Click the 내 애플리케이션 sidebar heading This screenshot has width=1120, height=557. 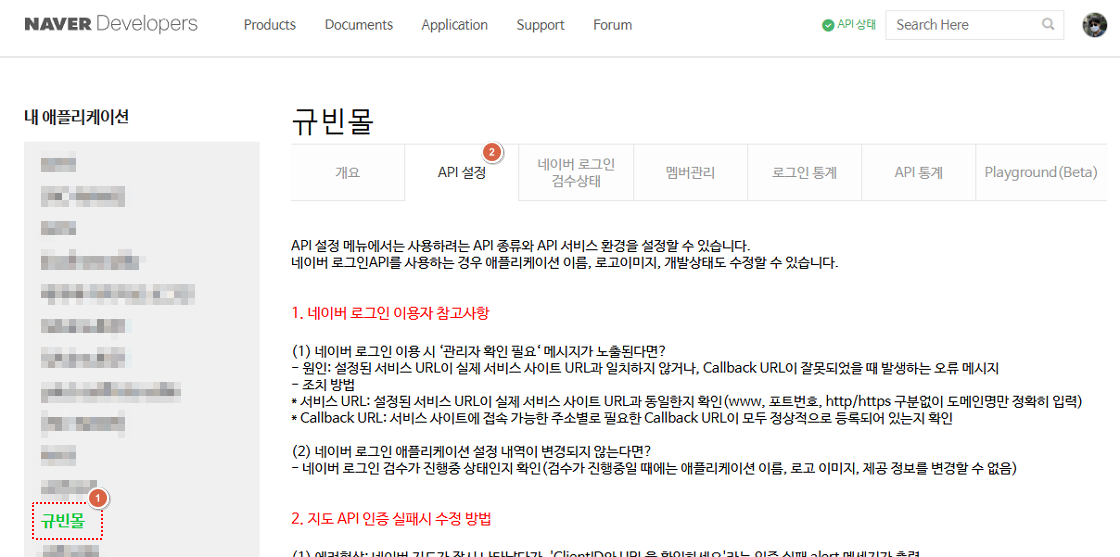click(x=76, y=117)
